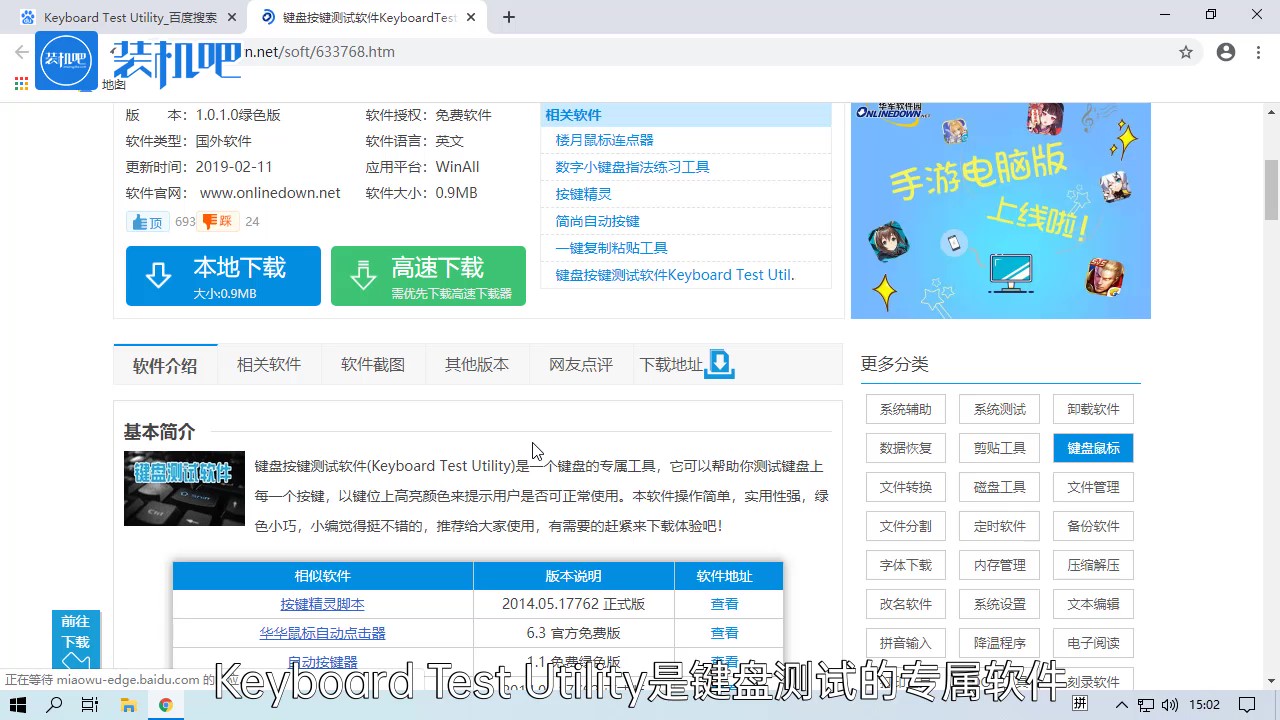Click the thumbs-up 顶 vote icon
Image resolution: width=1280 pixels, height=720 pixels.
click(148, 222)
